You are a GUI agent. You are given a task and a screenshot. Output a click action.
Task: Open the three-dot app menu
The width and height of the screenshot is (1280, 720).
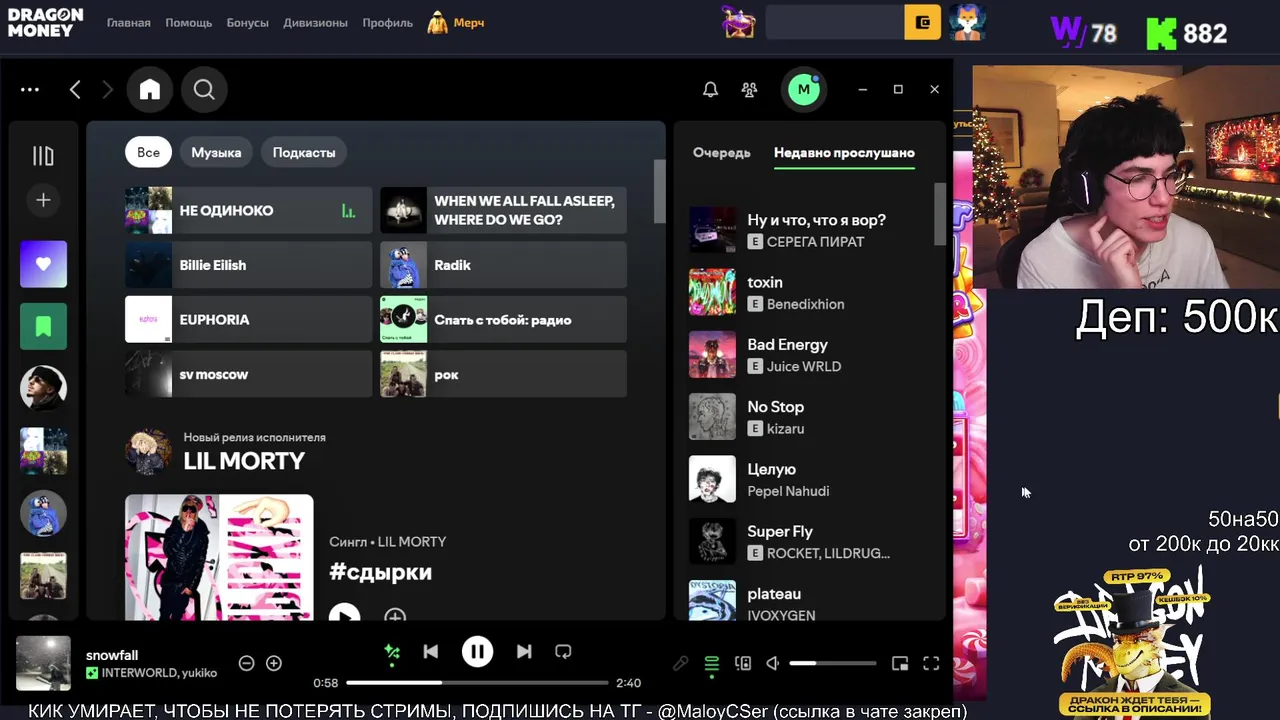[30, 90]
